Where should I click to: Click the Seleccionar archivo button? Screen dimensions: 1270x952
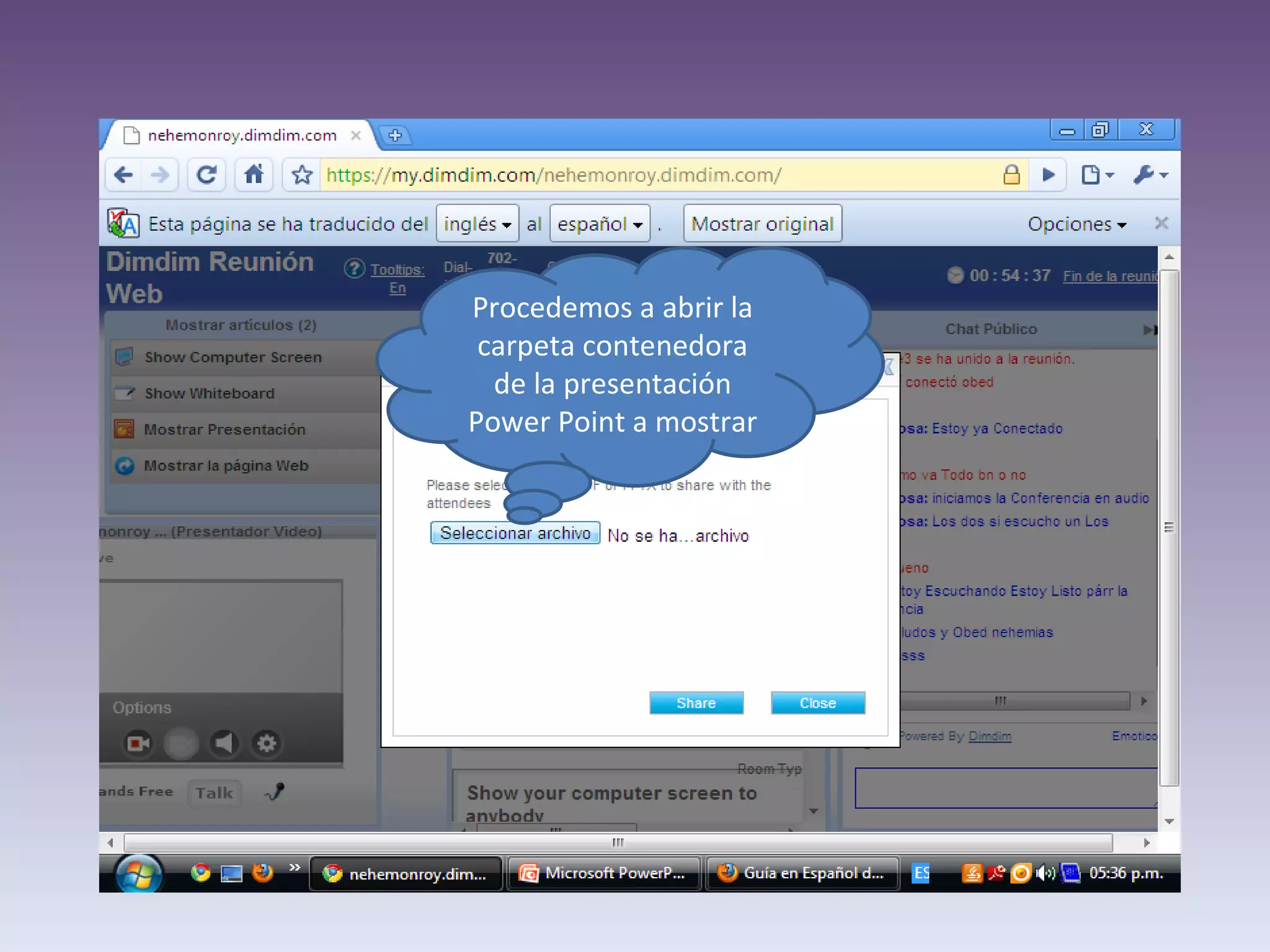click(x=515, y=533)
